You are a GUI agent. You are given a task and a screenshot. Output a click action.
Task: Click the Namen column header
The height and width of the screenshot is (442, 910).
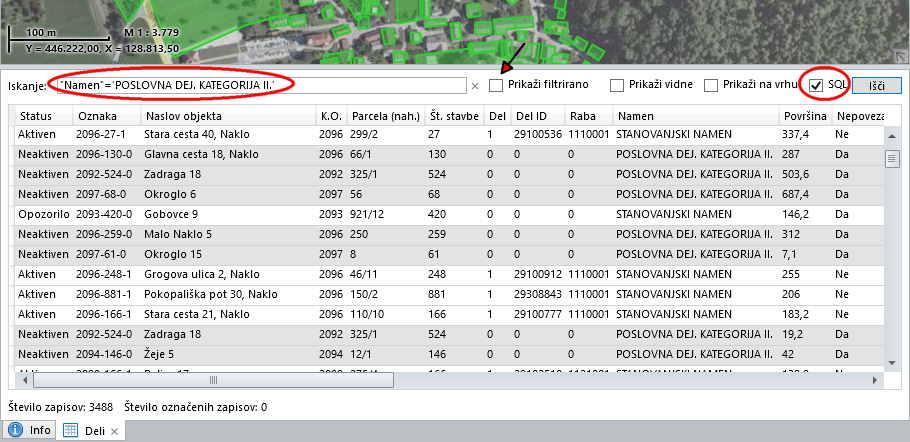pyautogui.click(x=694, y=117)
